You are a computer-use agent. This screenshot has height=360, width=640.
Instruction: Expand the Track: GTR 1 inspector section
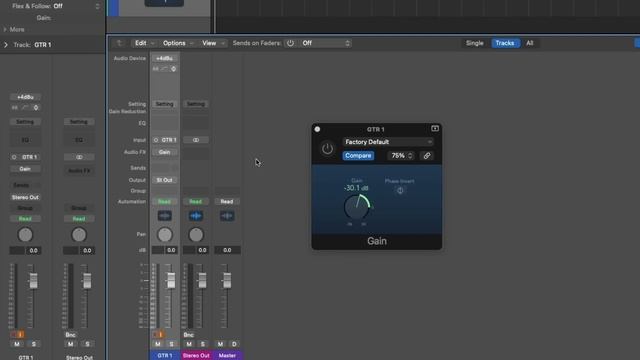click(6, 45)
